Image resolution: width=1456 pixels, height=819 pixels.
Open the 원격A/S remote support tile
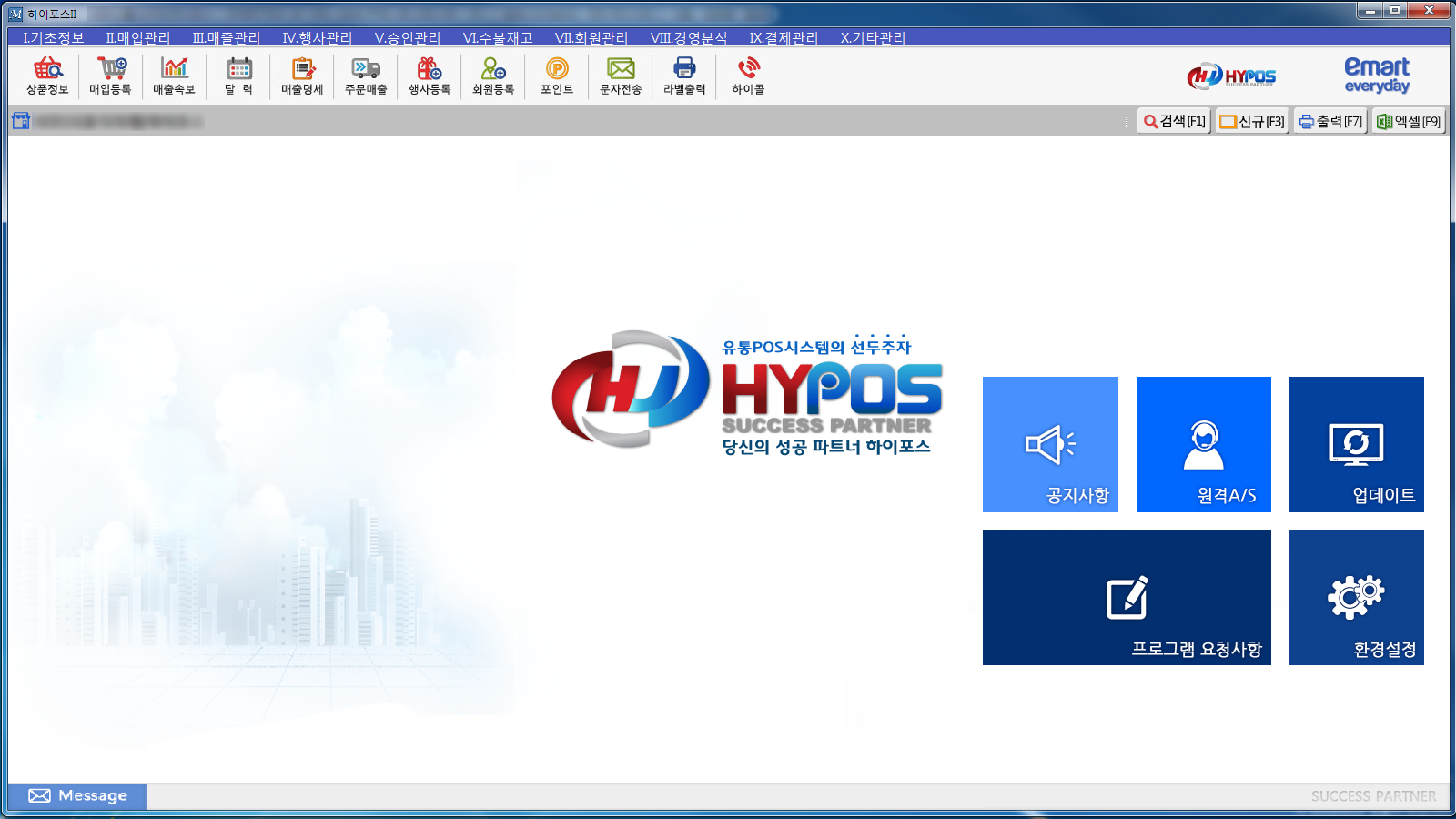point(1204,444)
